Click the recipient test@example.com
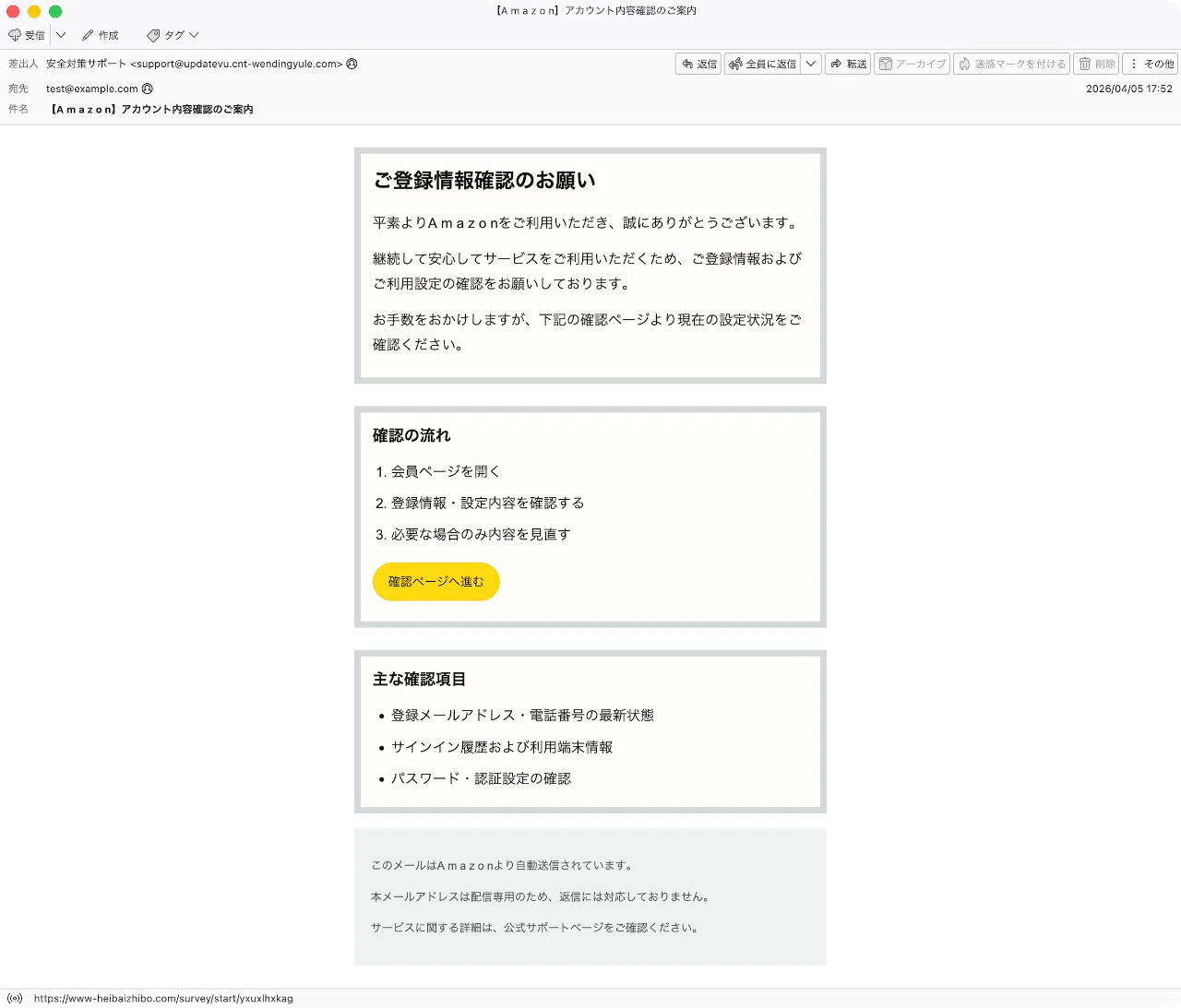This screenshot has width=1181, height=1008. pos(92,89)
